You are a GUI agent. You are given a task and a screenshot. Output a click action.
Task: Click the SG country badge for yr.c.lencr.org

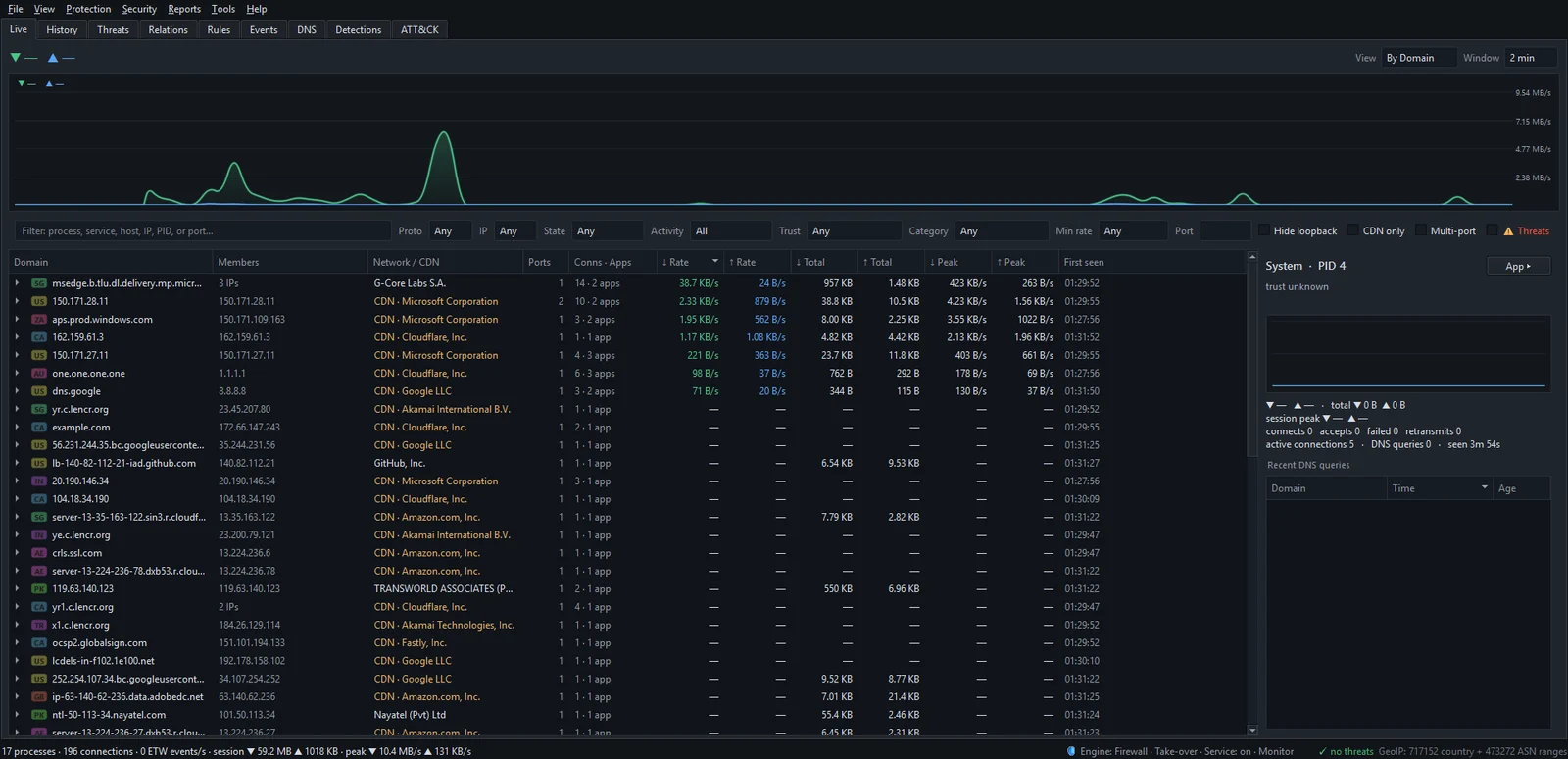click(x=39, y=409)
